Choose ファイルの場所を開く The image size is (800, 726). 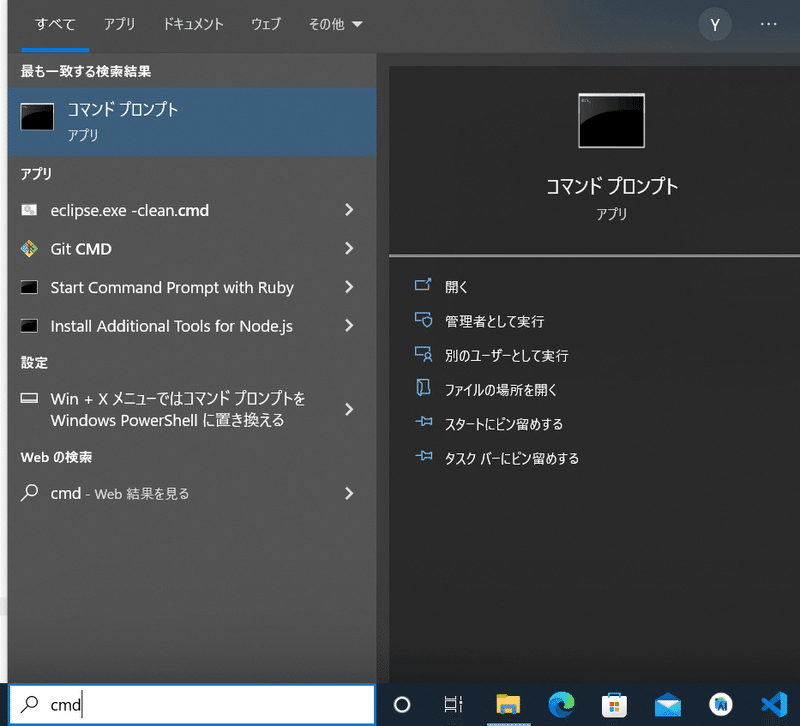(x=501, y=390)
